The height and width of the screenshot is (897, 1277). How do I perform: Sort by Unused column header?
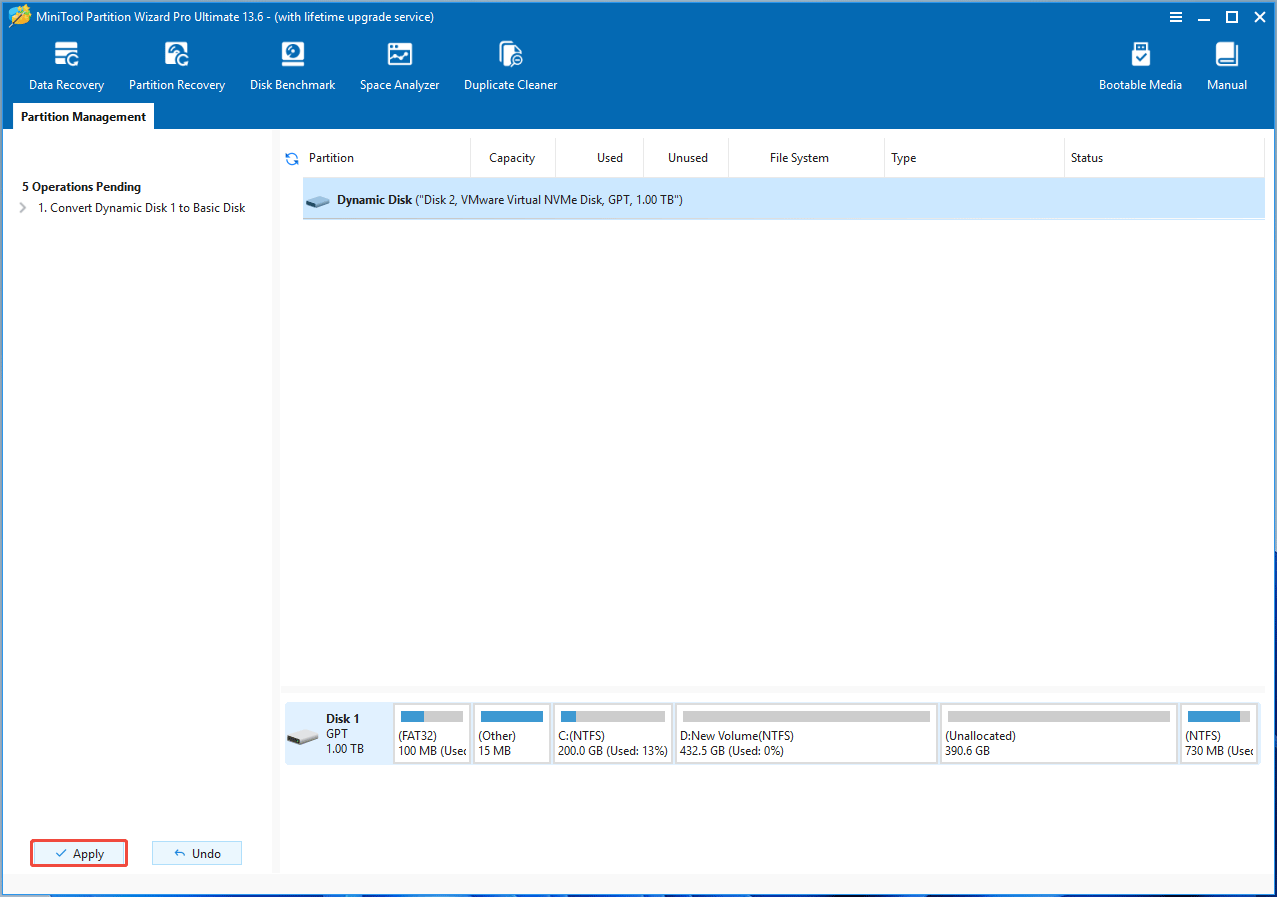point(688,158)
